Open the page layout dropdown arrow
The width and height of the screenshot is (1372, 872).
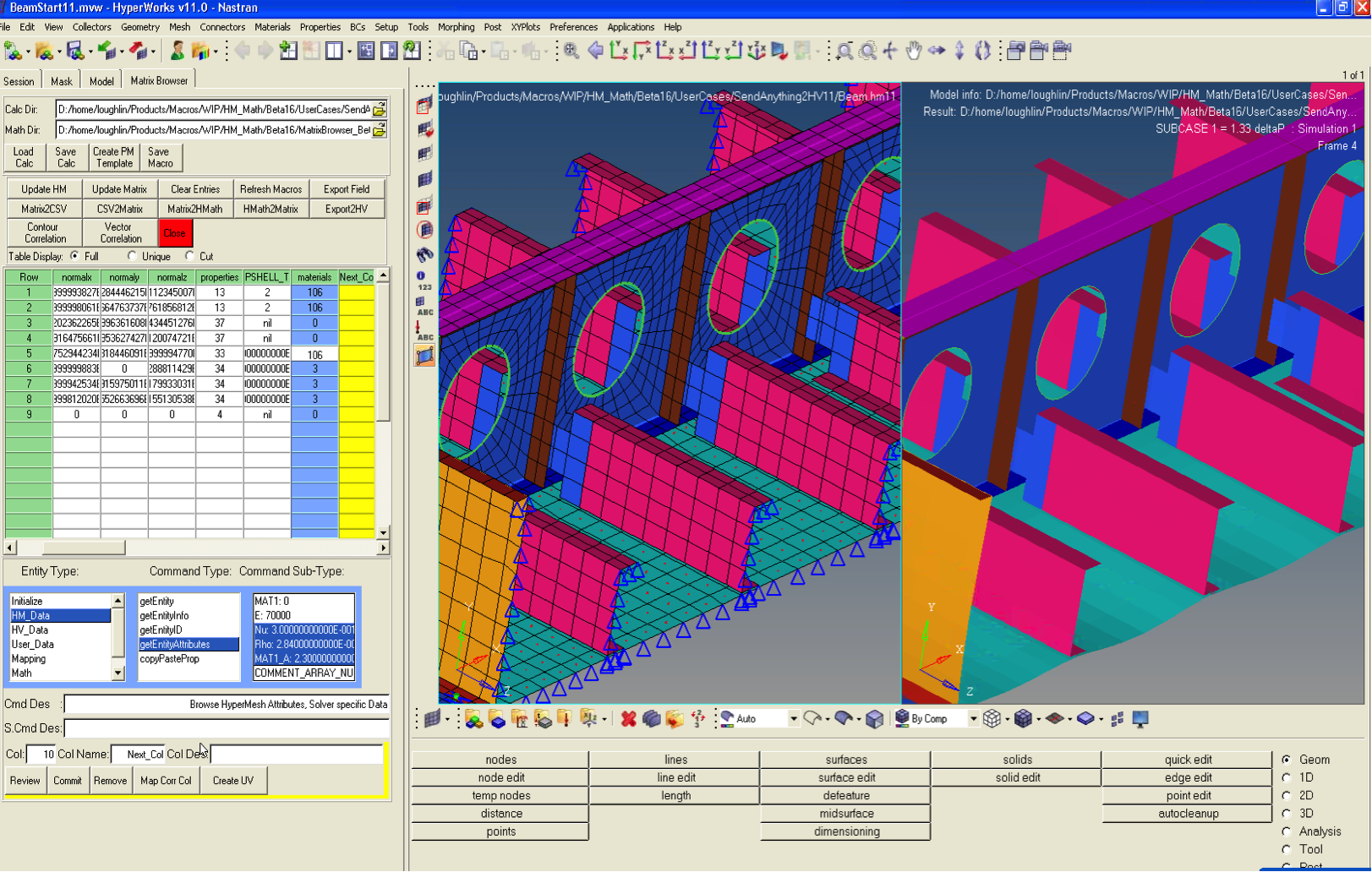349,52
